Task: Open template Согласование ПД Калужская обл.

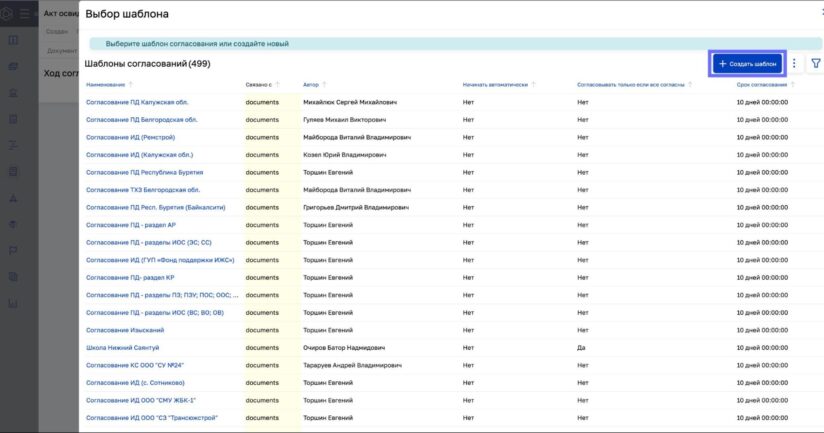Action: (137, 102)
